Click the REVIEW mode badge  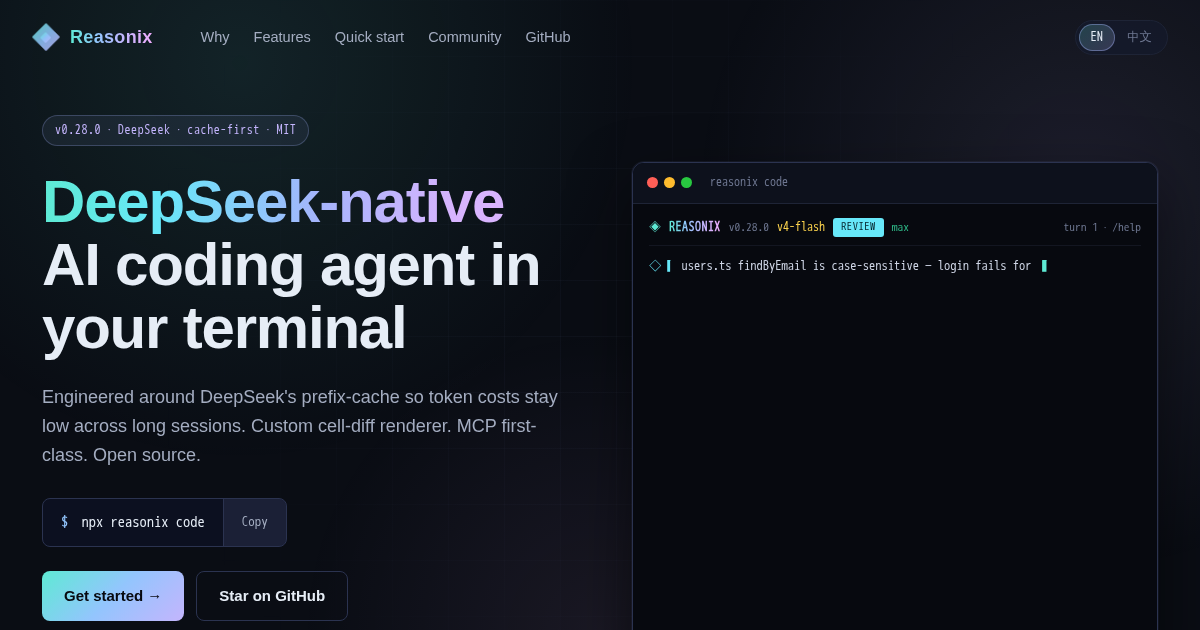pyautogui.click(x=858, y=227)
